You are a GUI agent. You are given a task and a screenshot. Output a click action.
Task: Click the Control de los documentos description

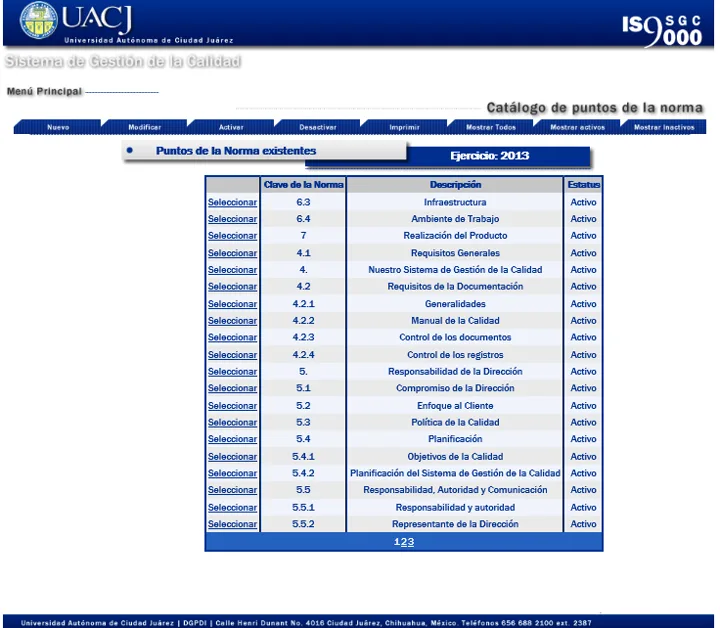pos(455,337)
